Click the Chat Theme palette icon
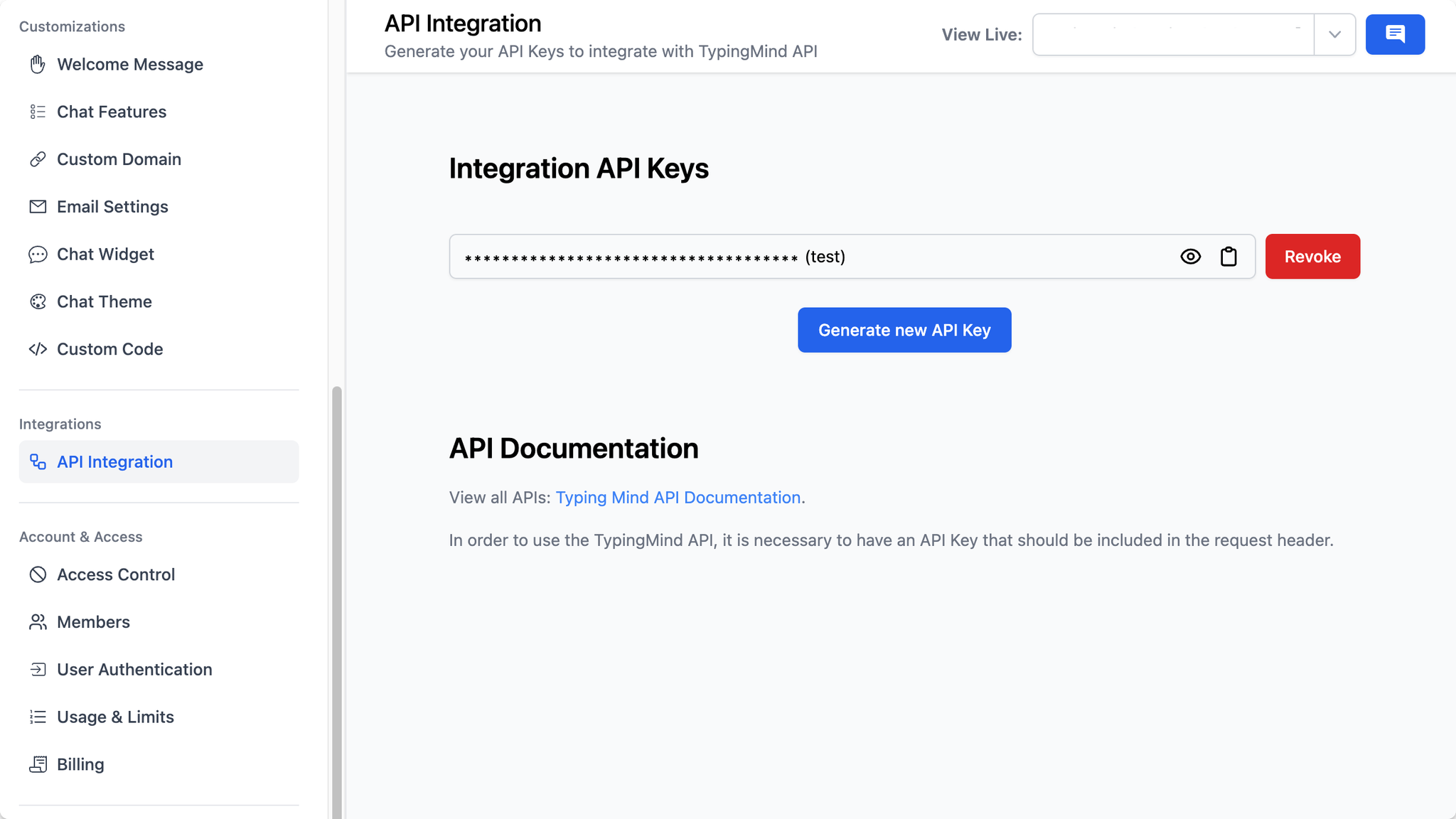This screenshot has height=819, width=1456. click(x=38, y=301)
